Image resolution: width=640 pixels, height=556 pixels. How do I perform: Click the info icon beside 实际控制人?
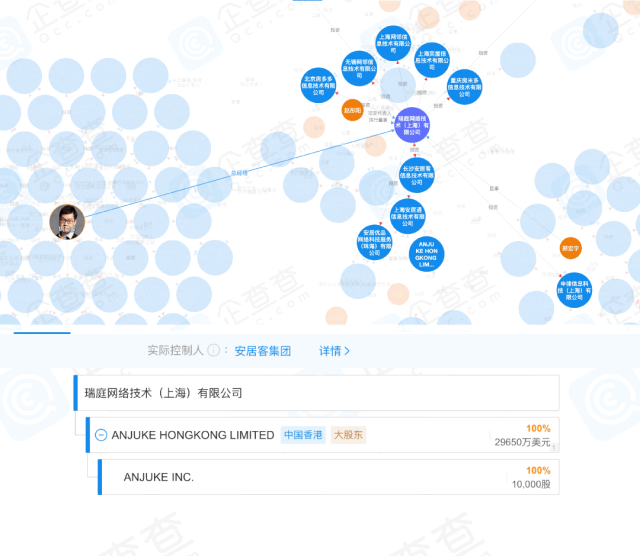pyautogui.click(x=213, y=350)
